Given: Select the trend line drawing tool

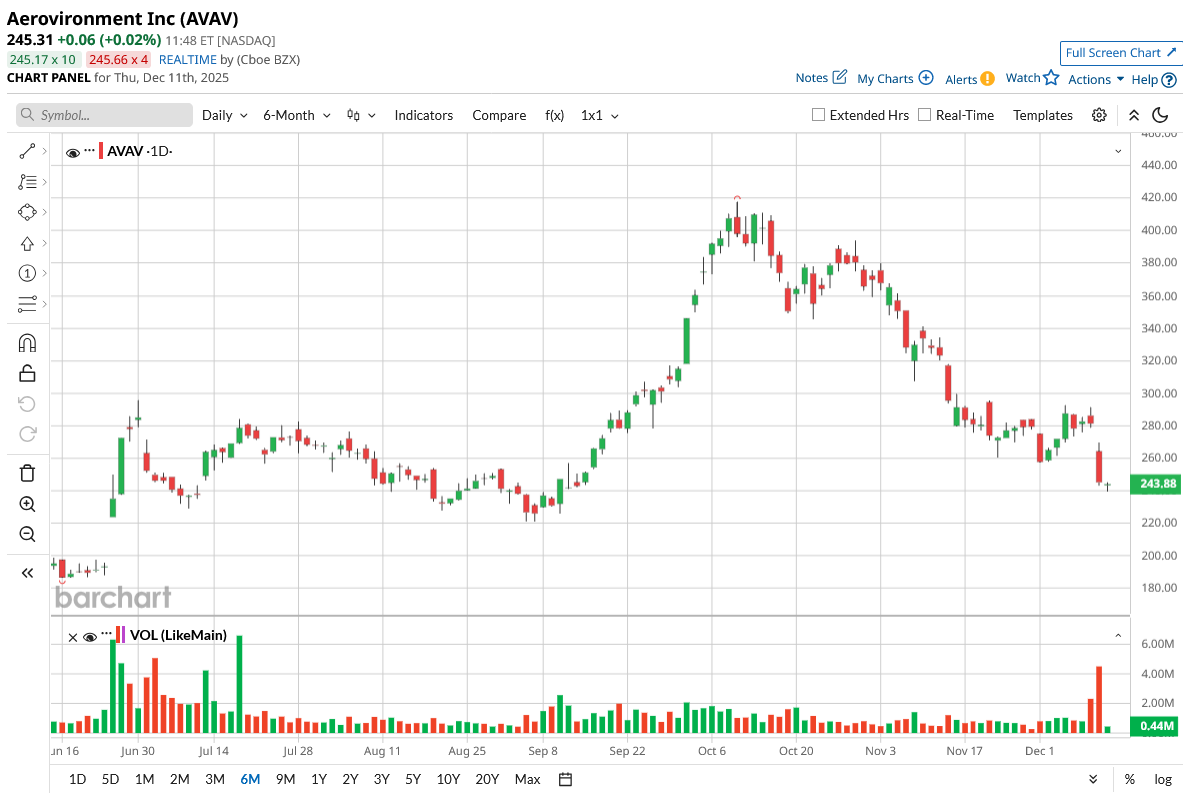Looking at the screenshot, I should click(27, 152).
